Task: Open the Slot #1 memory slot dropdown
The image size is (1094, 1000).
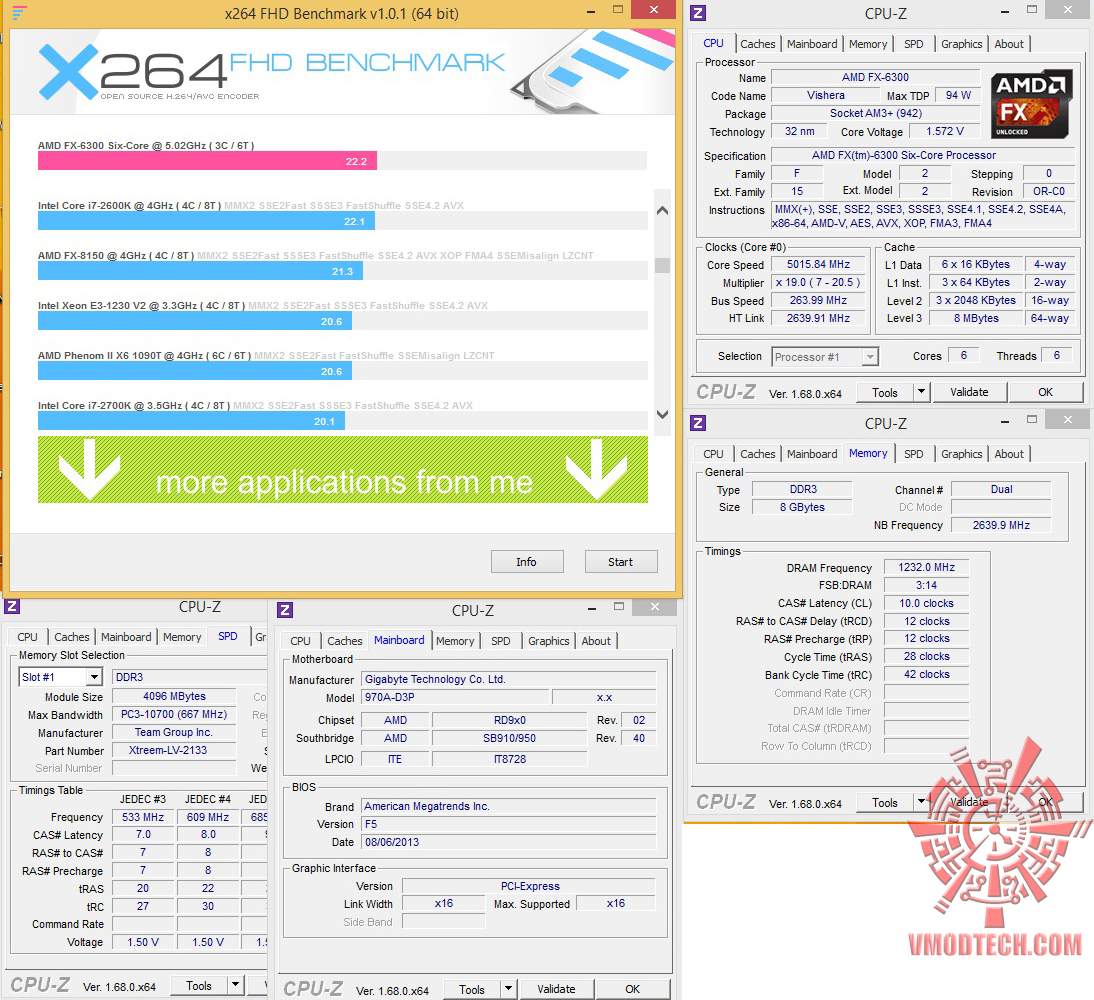Action: [94, 677]
